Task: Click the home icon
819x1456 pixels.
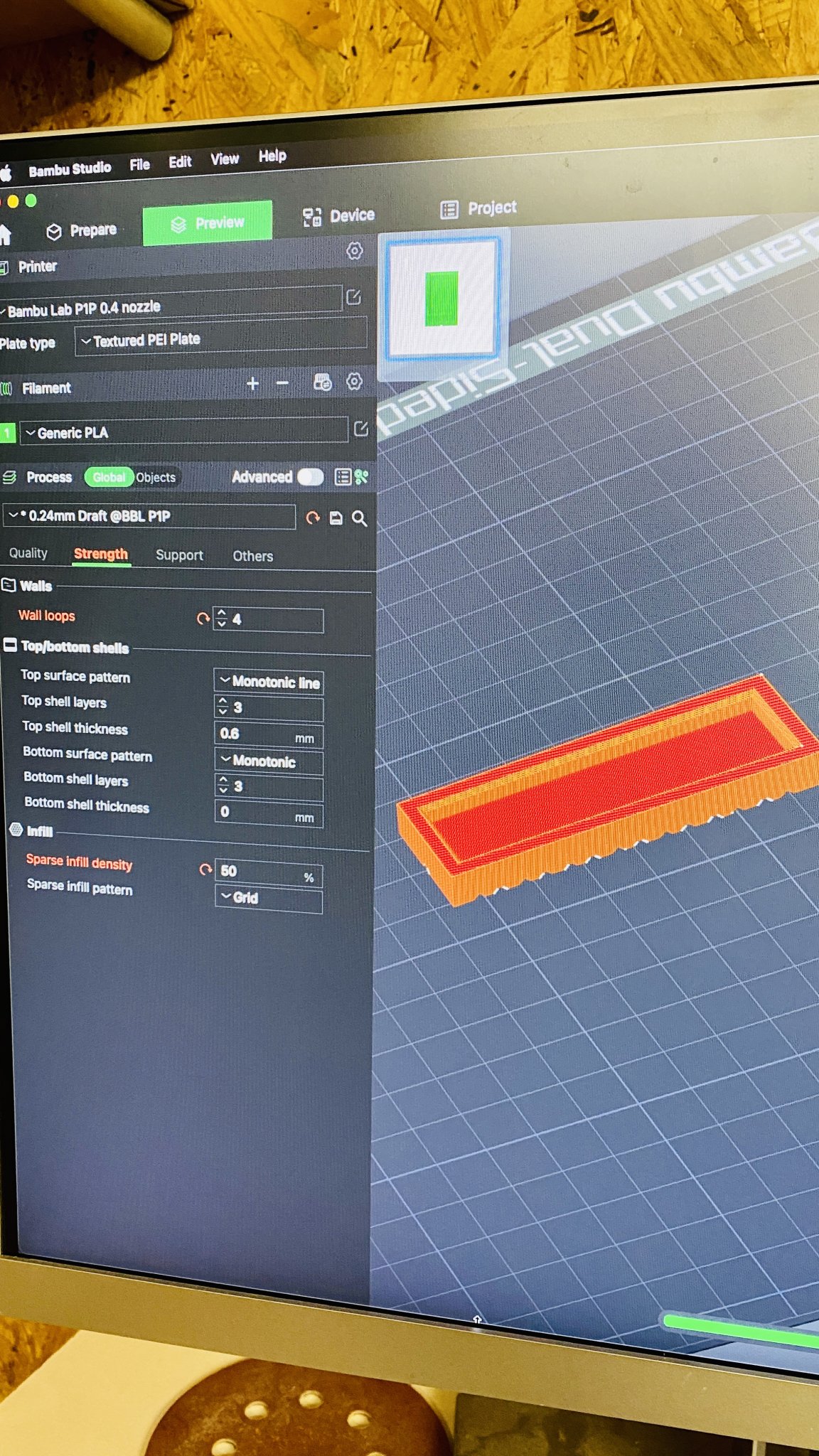Action: [x=5, y=235]
